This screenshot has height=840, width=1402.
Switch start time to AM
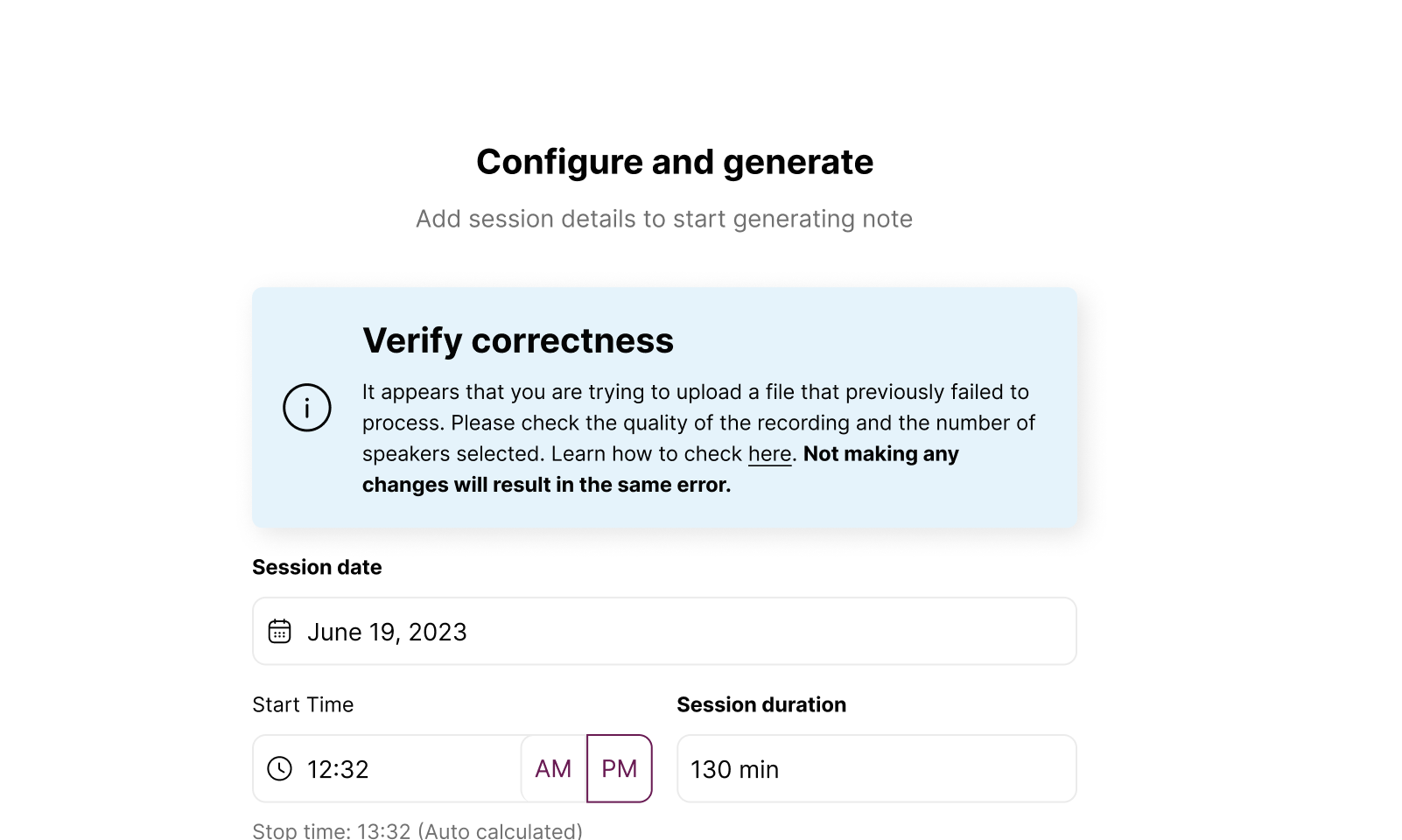(553, 769)
